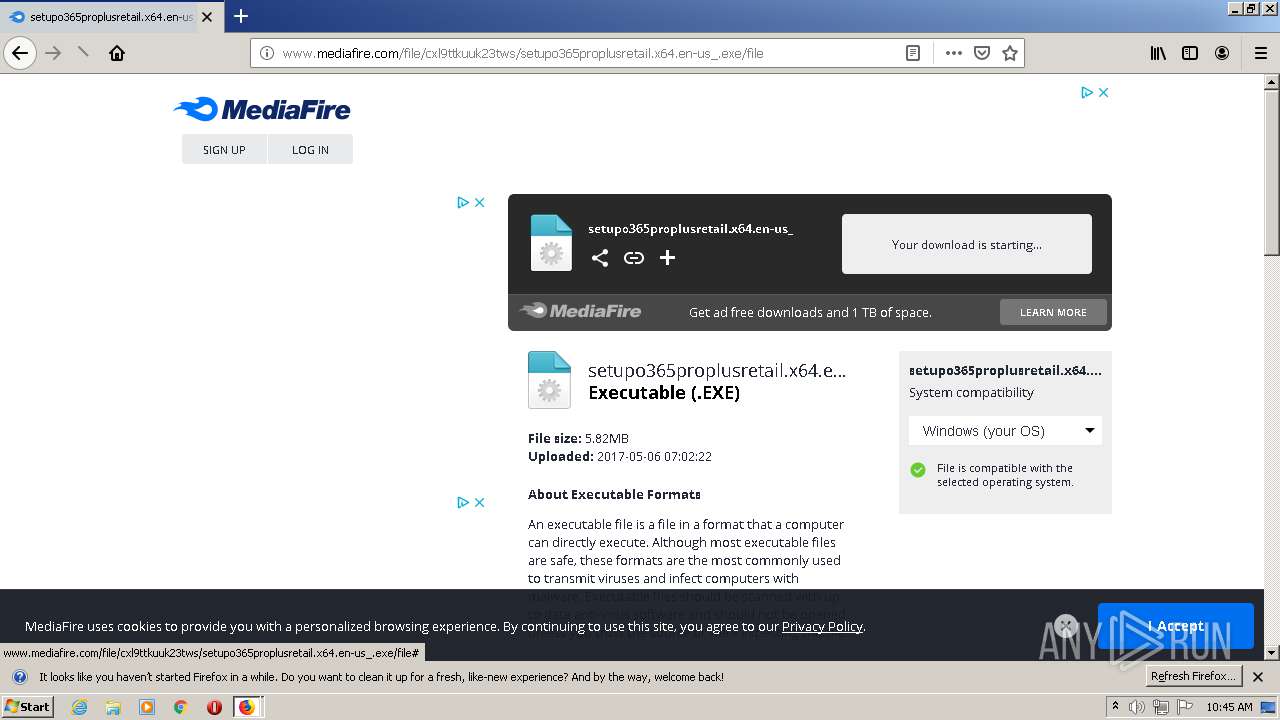The width and height of the screenshot is (1280, 720).
Task: Click AdChoices triangle on top-right ad
Action: coord(1087,92)
